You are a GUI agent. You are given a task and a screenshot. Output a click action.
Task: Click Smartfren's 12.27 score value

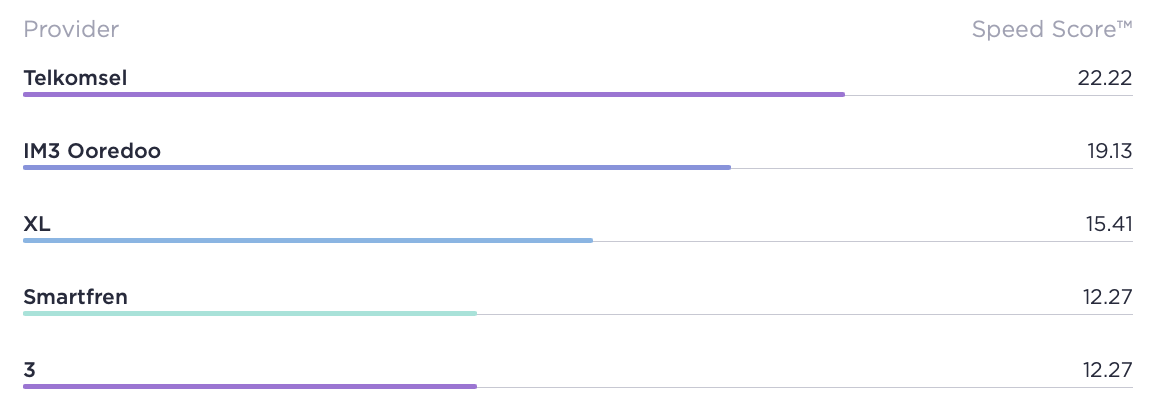pos(1108,297)
